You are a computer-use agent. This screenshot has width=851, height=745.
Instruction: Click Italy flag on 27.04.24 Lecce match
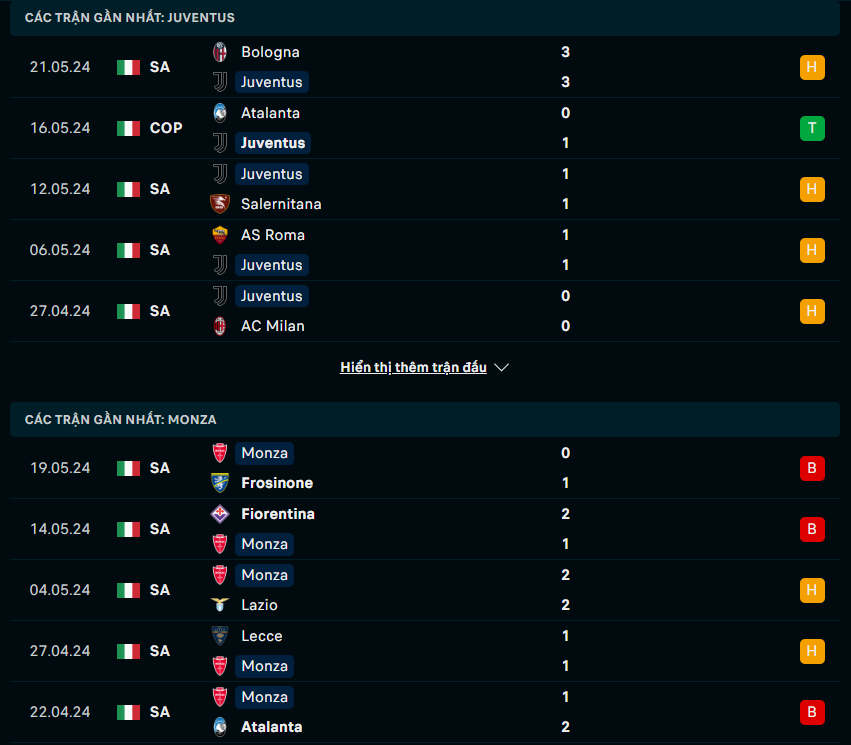pyautogui.click(x=129, y=651)
